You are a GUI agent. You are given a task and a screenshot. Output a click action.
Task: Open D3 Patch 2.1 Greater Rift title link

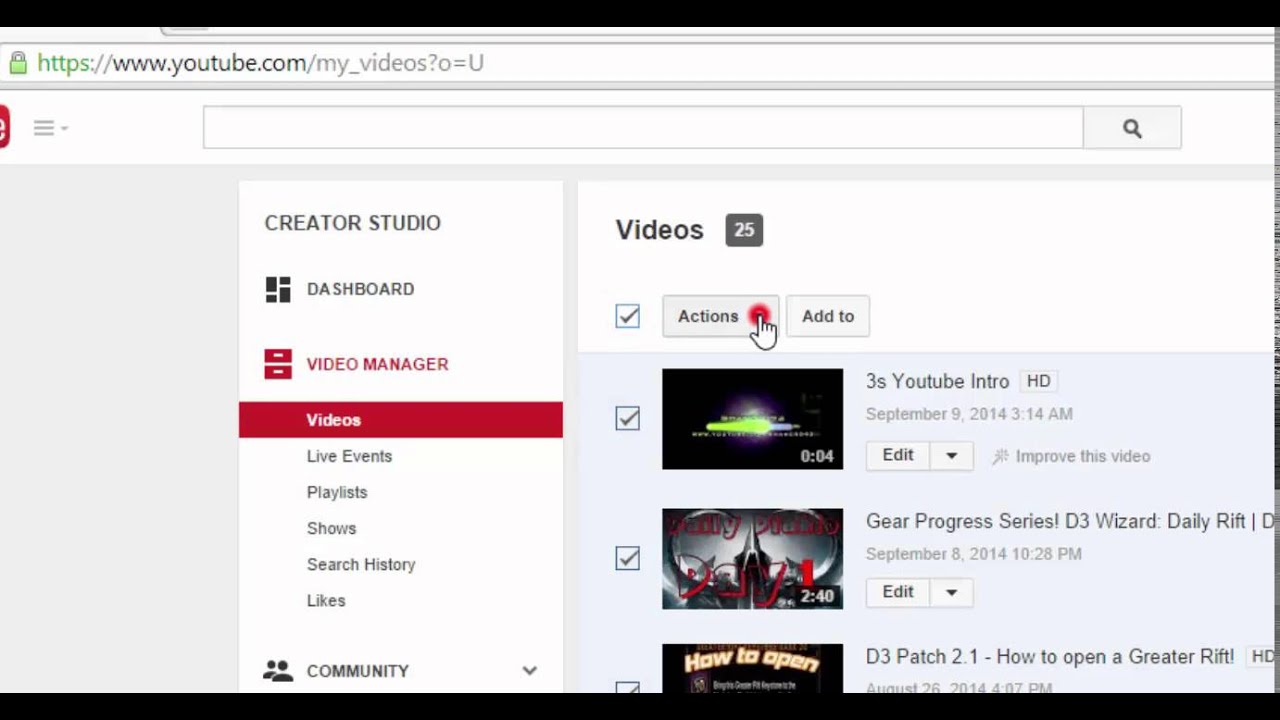tap(1050, 657)
